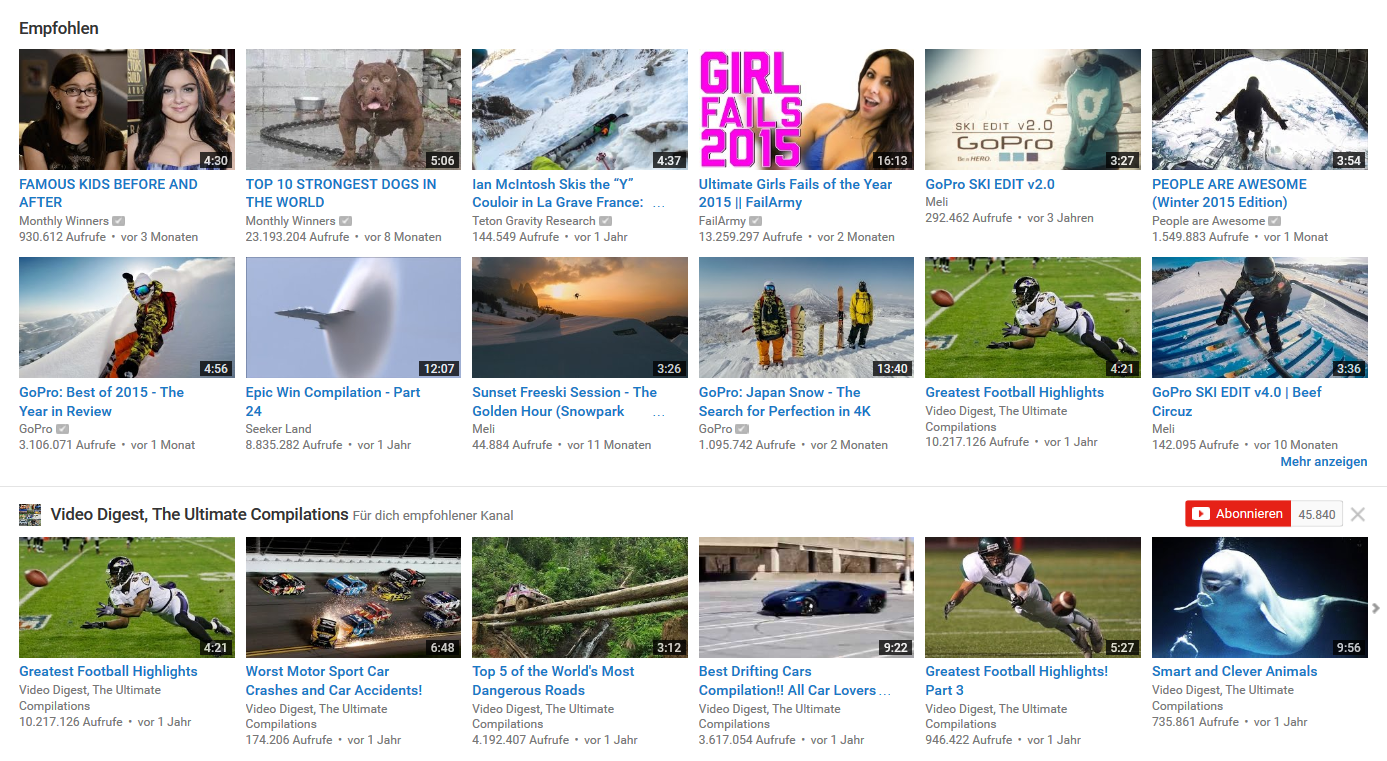The height and width of the screenshot is (761, 1387).
Task: Click the title GoPro: Best of 2015 - The Year in Review
Action: coord(101,402)
